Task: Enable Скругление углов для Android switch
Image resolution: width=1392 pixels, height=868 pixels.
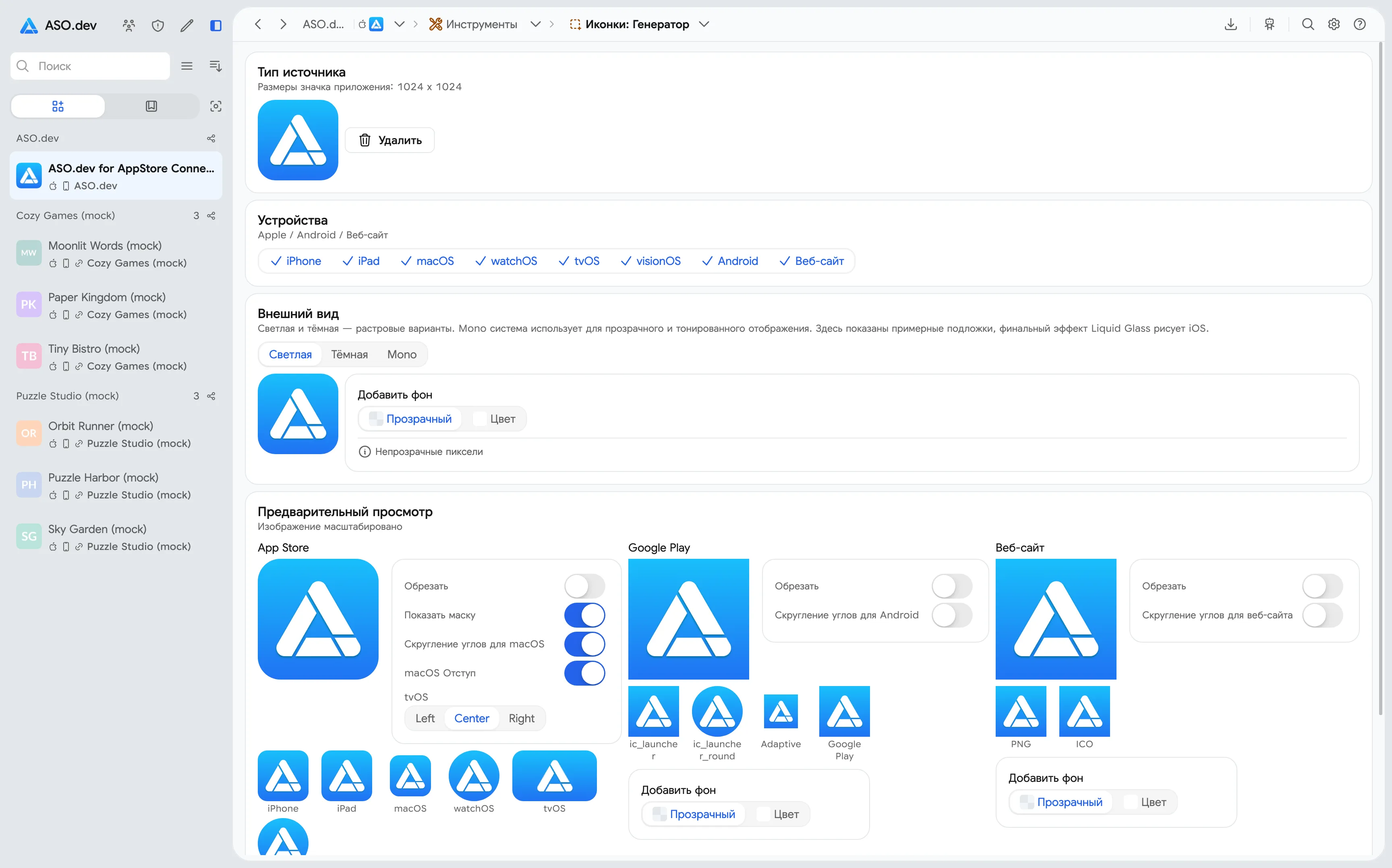Action: click(x=952, y=616)
